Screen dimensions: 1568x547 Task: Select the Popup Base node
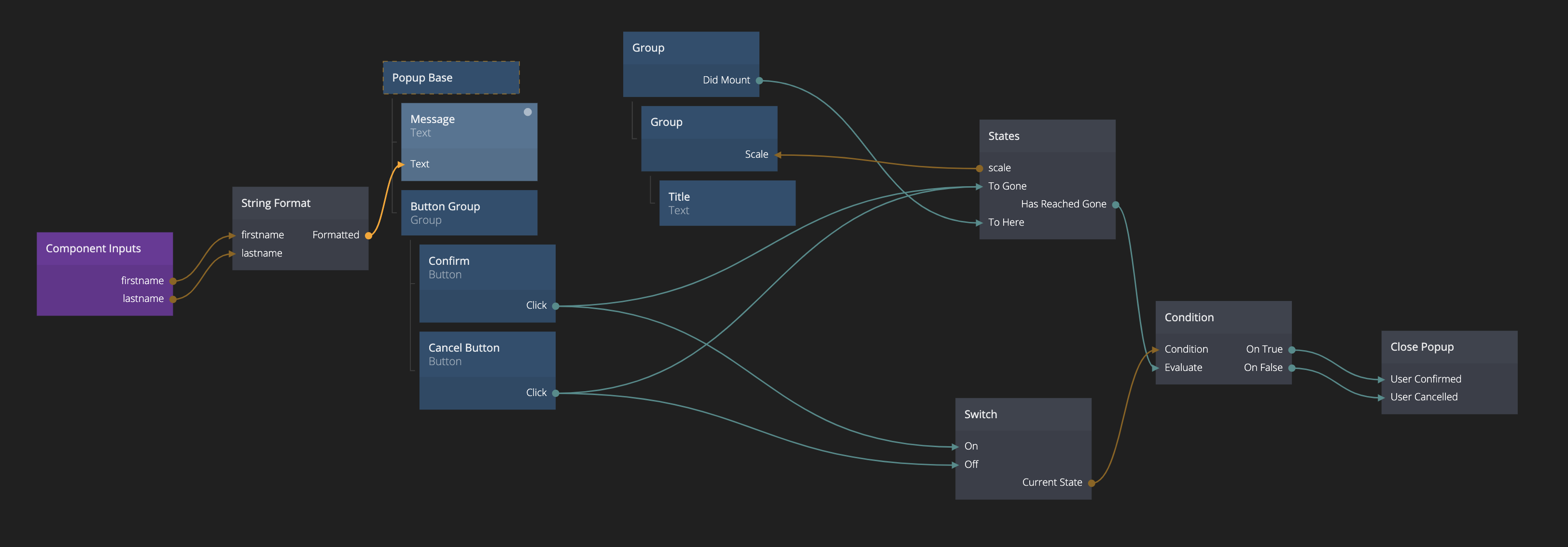(450, 78)
